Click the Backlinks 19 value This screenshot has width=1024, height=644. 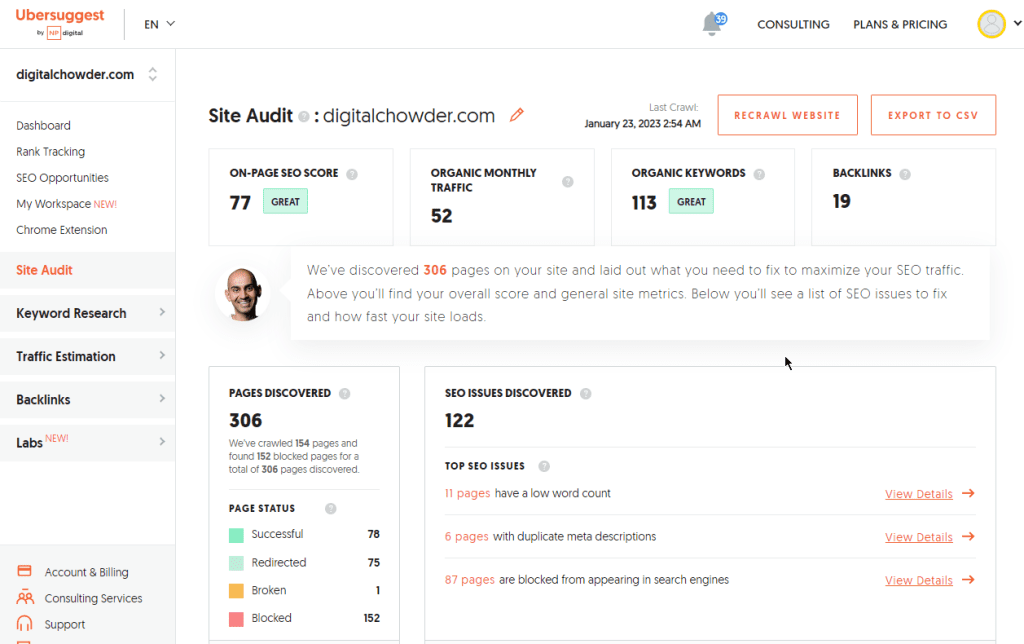click(x=841, y=201)
